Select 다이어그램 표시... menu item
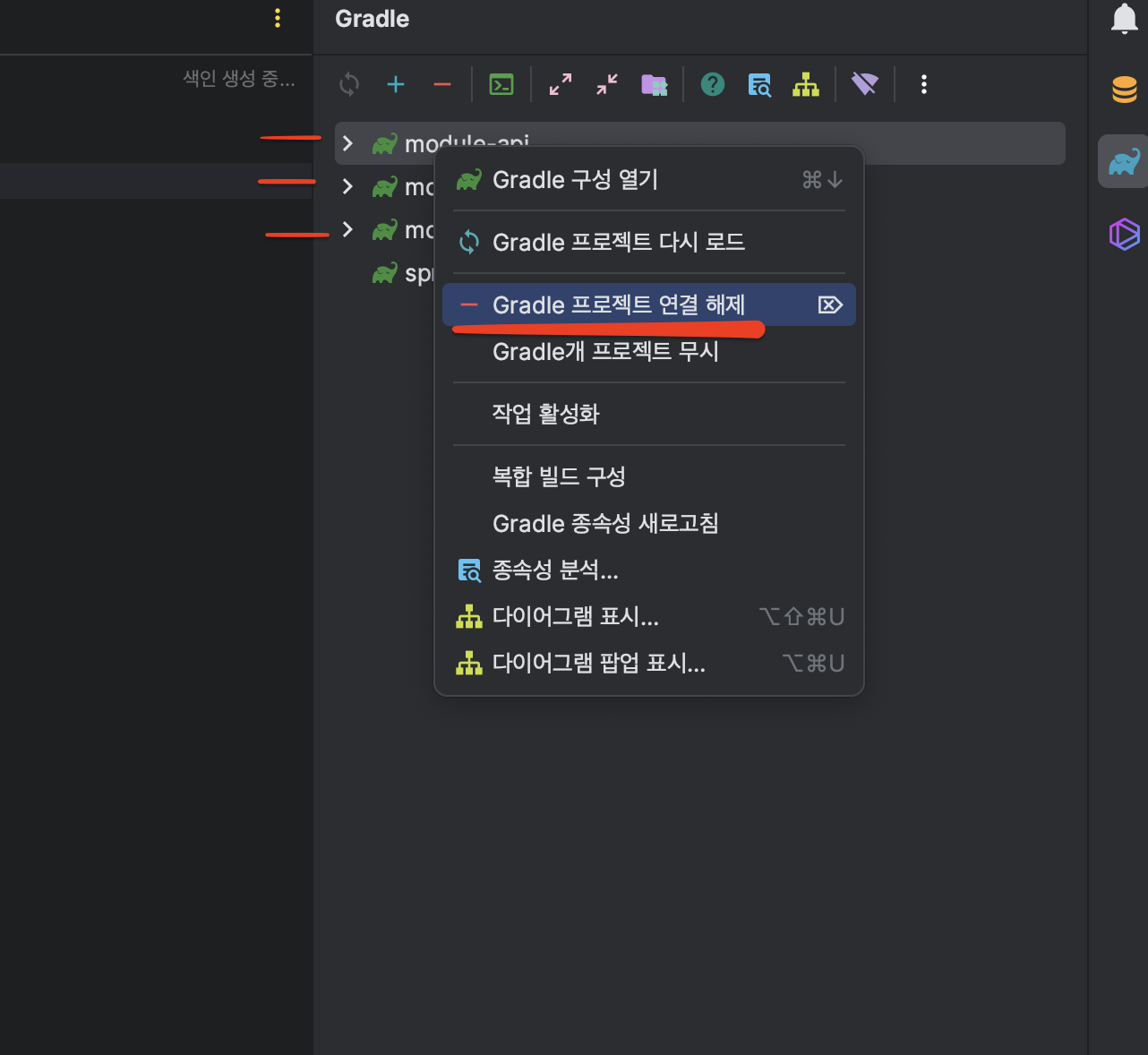The image size is (1148, 1055). coord(649,617)
